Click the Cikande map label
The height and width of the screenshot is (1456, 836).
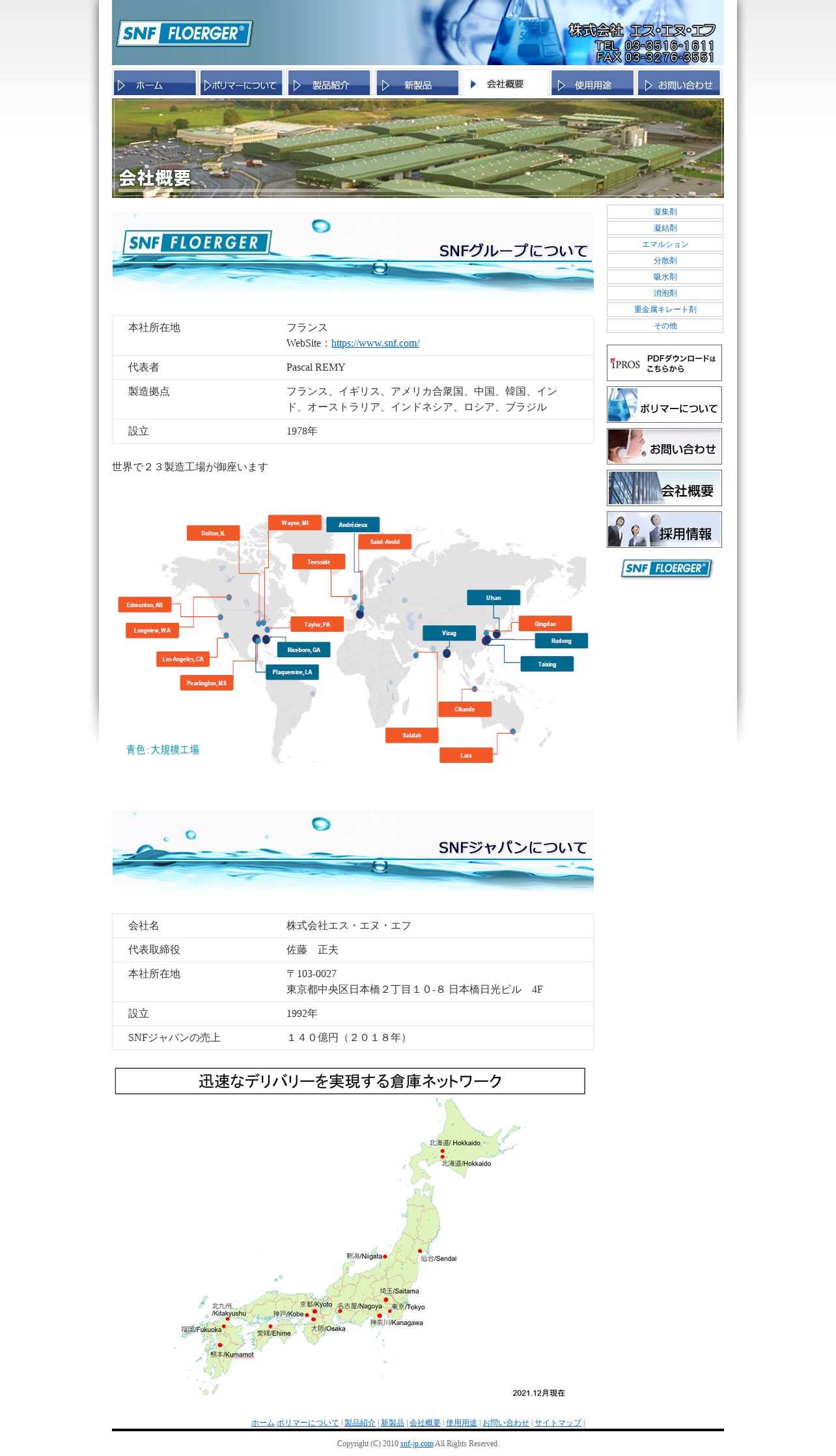pyautogui.click(x=465, y=709)
